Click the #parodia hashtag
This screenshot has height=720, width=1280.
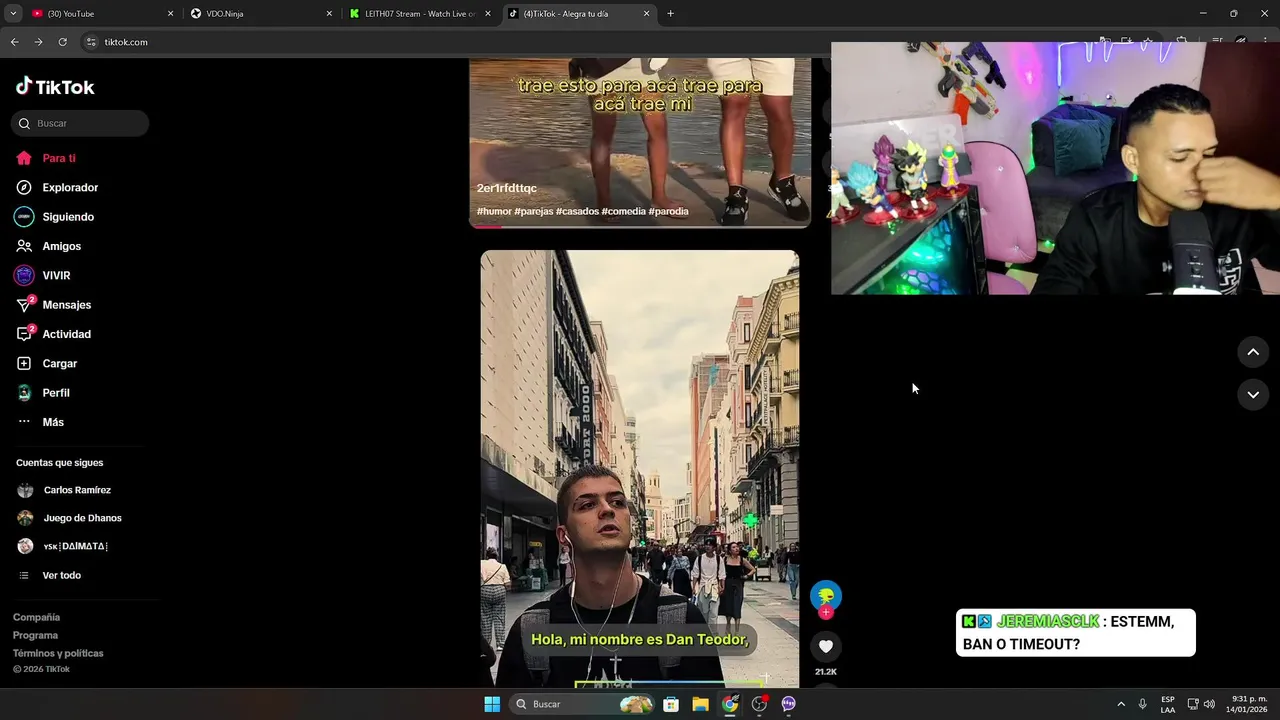point(669,211)
